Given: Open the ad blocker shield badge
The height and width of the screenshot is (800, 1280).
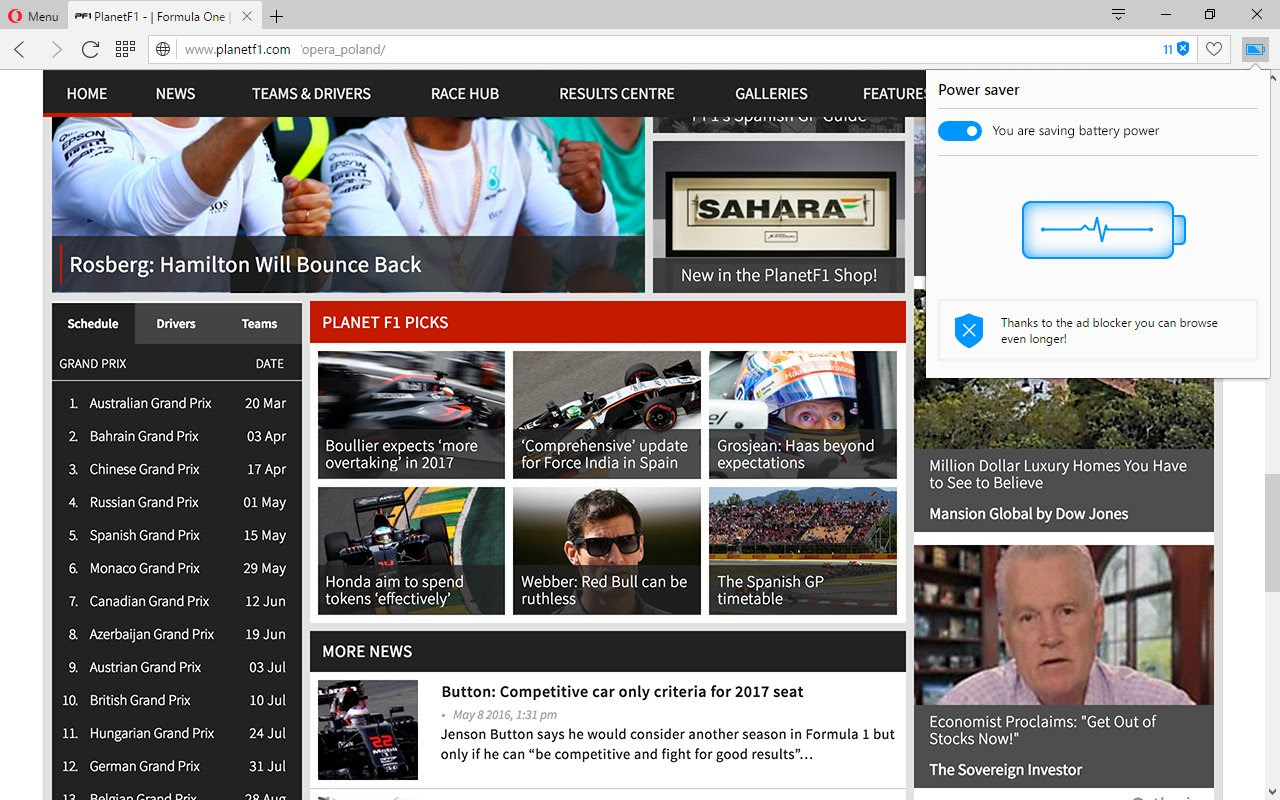Looking at the screenshot, I should tap(1176, 49).
